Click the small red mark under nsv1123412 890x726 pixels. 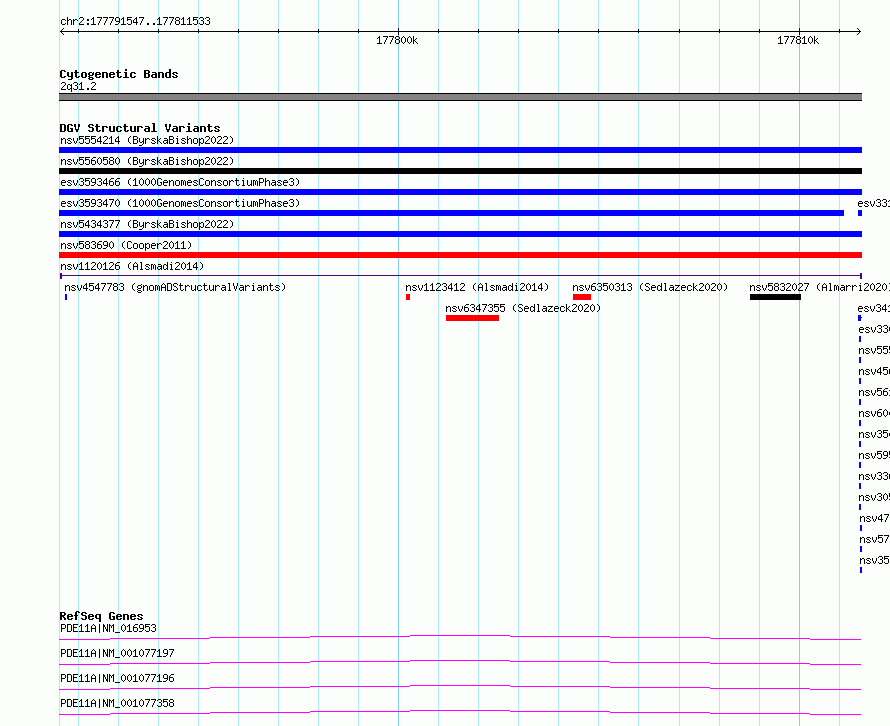point(408,297)
